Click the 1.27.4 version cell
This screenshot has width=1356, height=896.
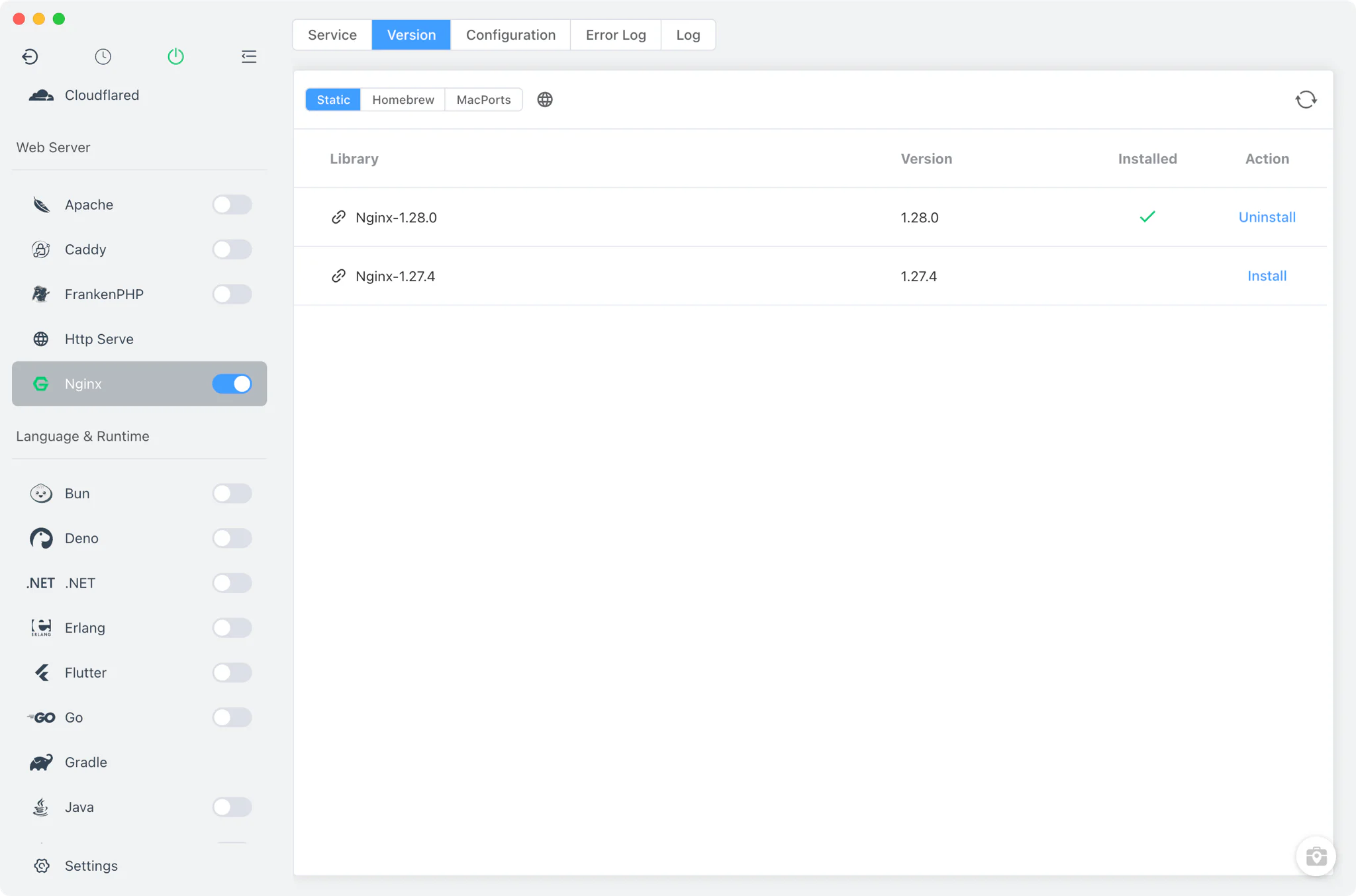point(918,277)
